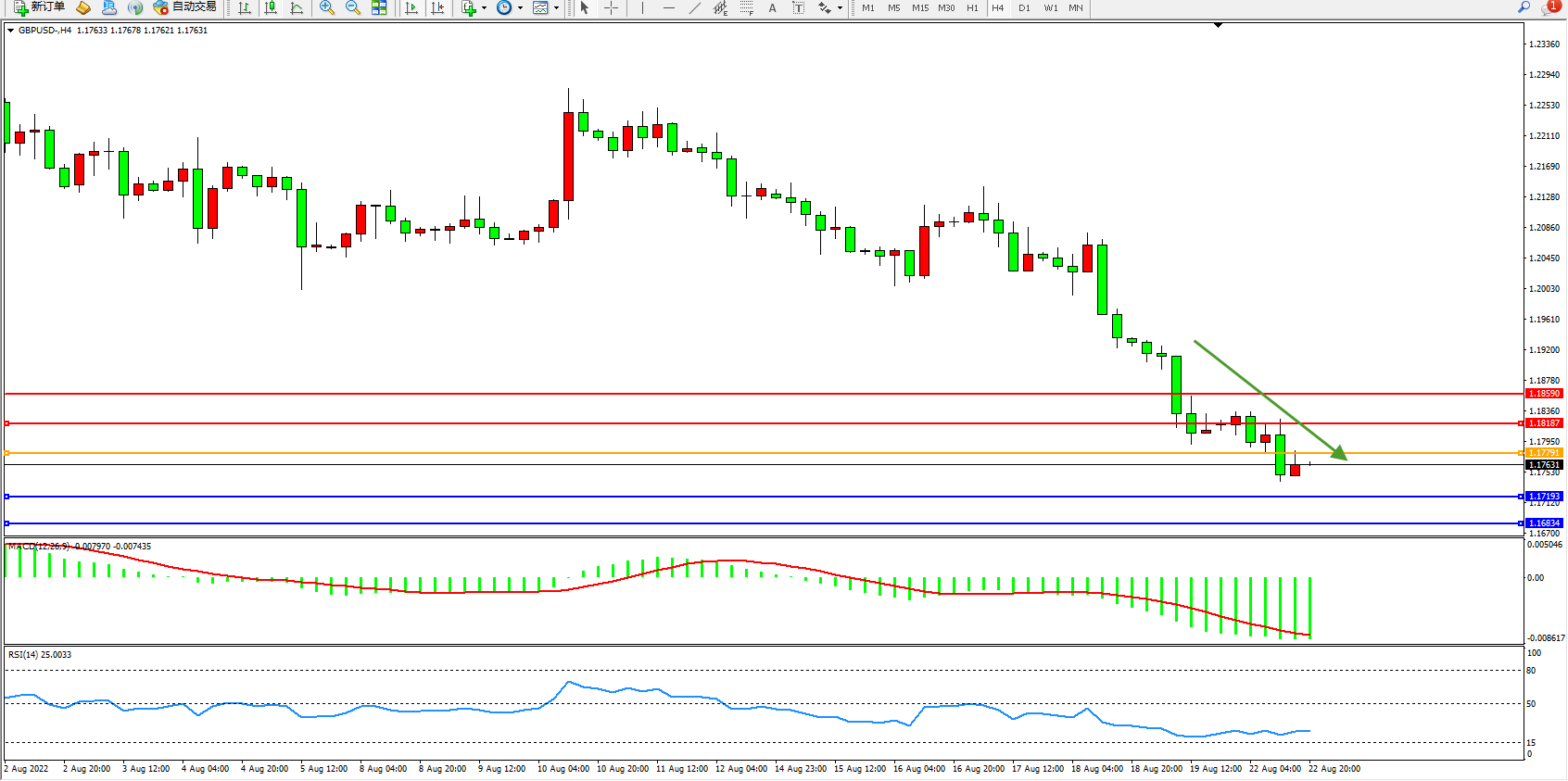1568x781 pixels.
Task: Open the periodicity clock dropdown
Action: (509, 7)
